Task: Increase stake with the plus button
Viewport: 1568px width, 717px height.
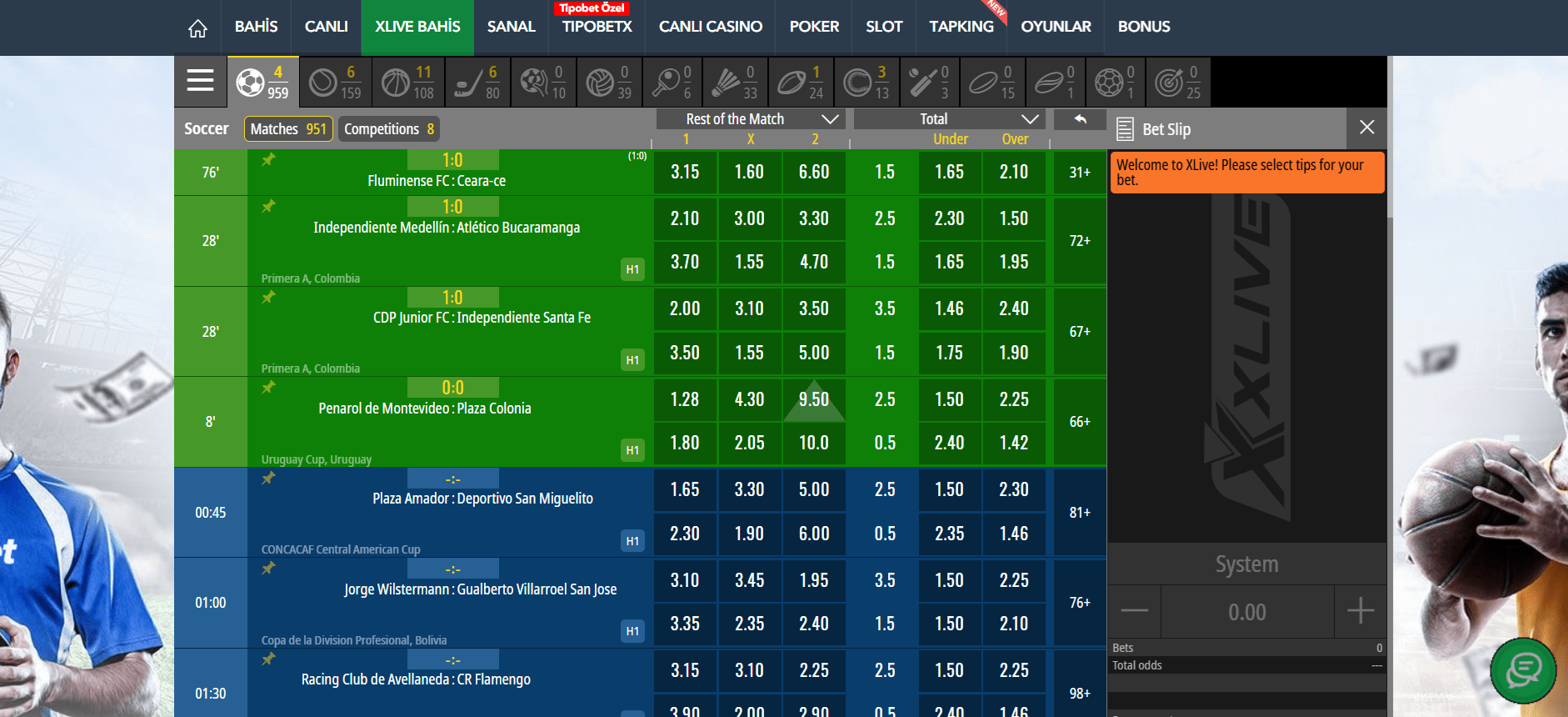Action: coord(1360,611)
